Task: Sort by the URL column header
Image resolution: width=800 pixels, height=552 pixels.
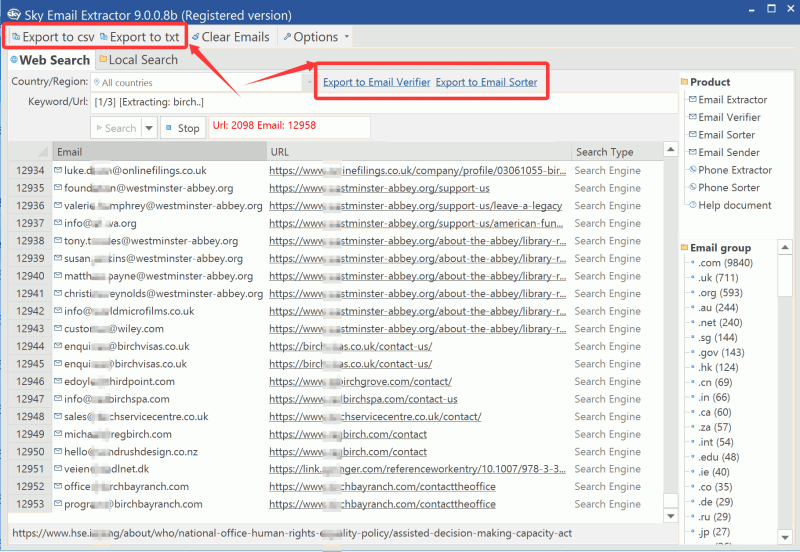Action: point(419,152)
